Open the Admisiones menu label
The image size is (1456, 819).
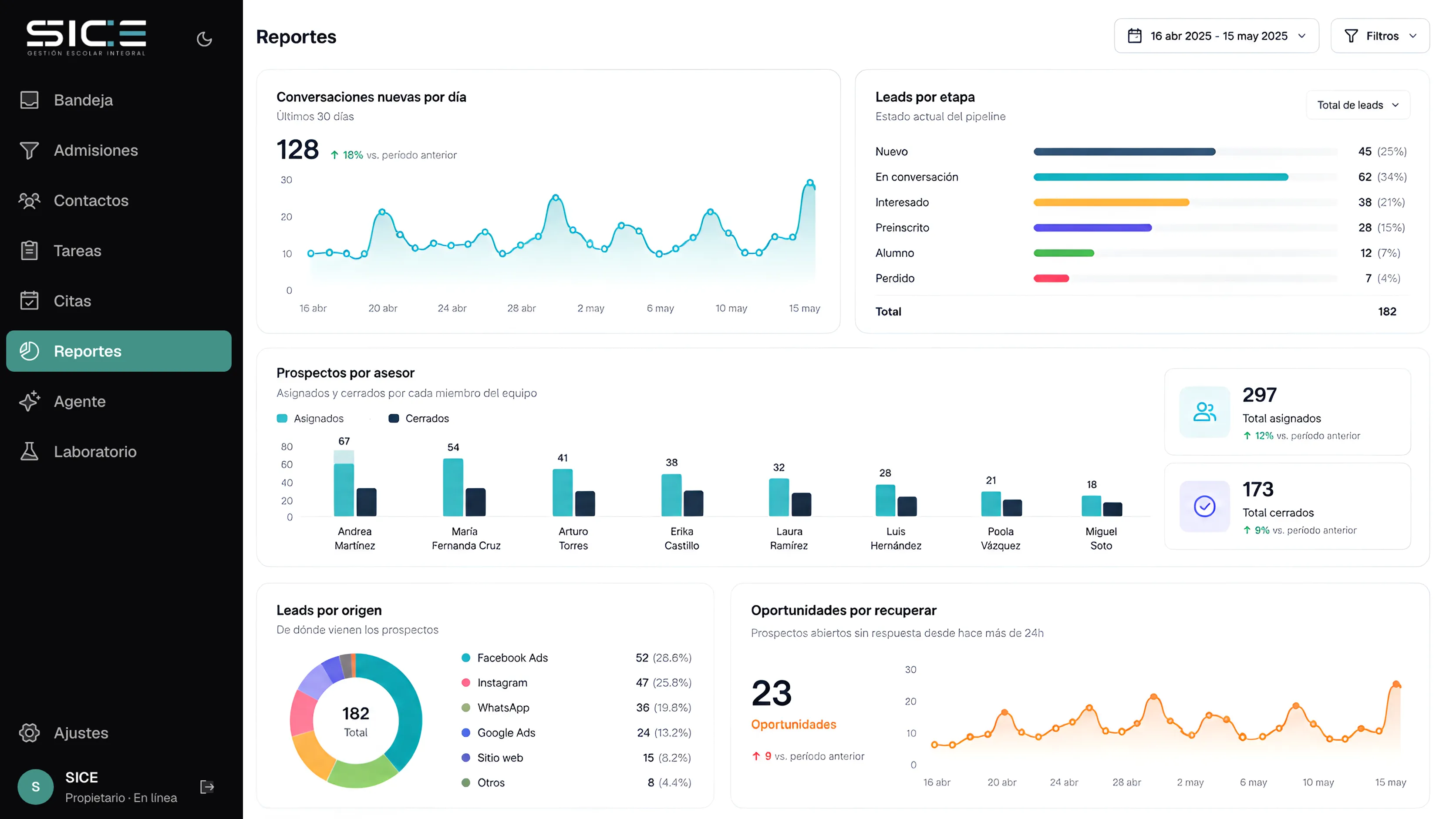pyautogui.click(x=95, y=150)
